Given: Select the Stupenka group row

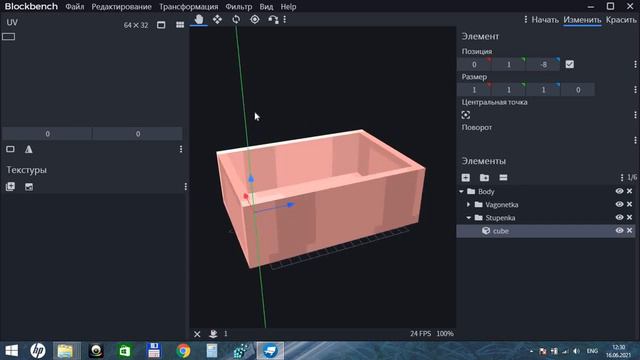Looking at the screenshot, I should click(x=546, y=218).
